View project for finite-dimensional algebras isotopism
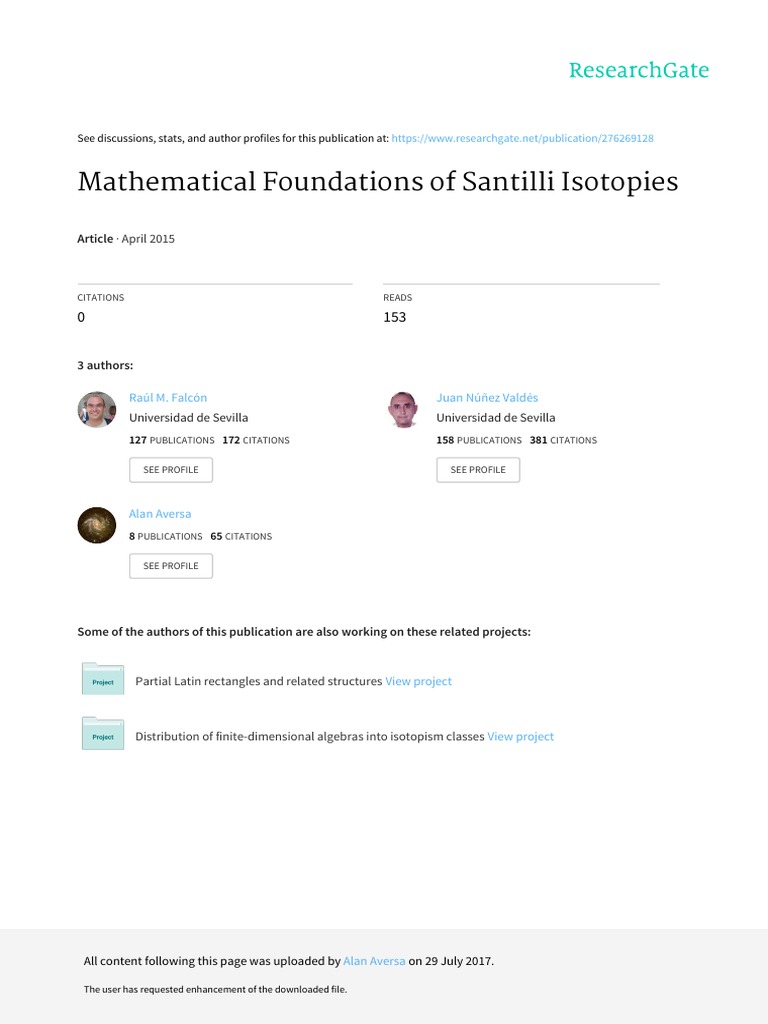 coord(520,736)
